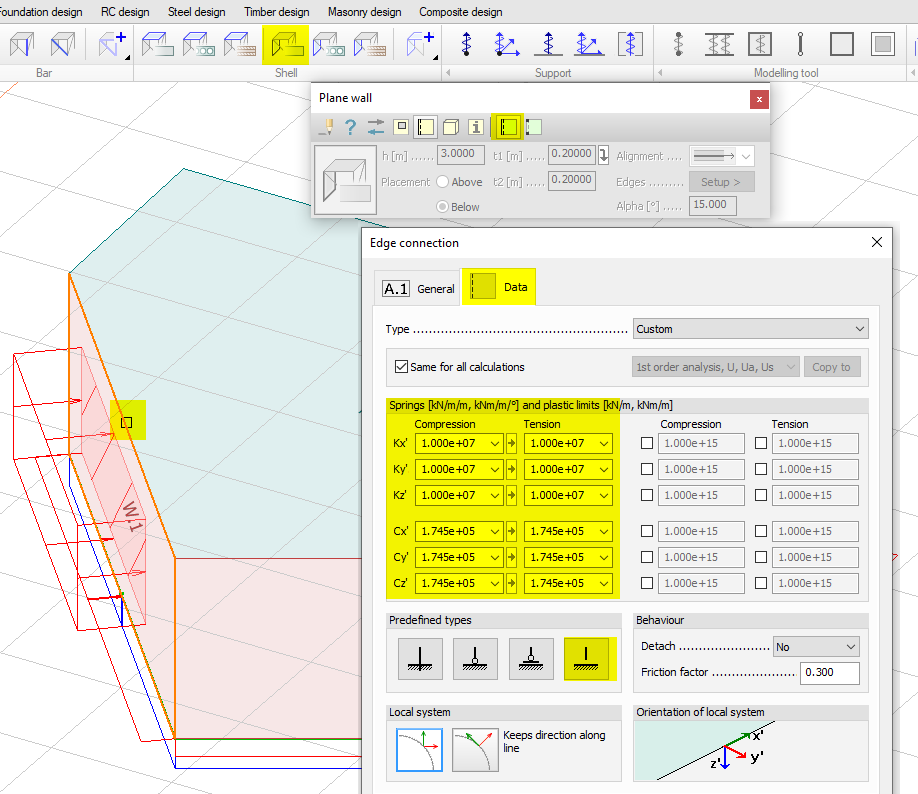The image size is (918, 794).
Task: Click the highlighted edge connection tool icon
Action: [x=509, y=127]
